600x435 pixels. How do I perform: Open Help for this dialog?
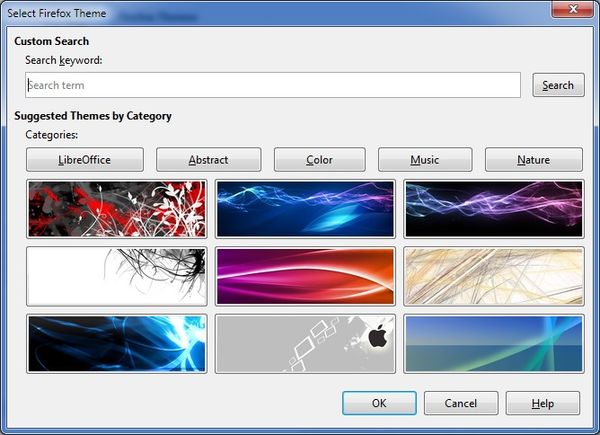pyautogui.click(x=543, y=403)
